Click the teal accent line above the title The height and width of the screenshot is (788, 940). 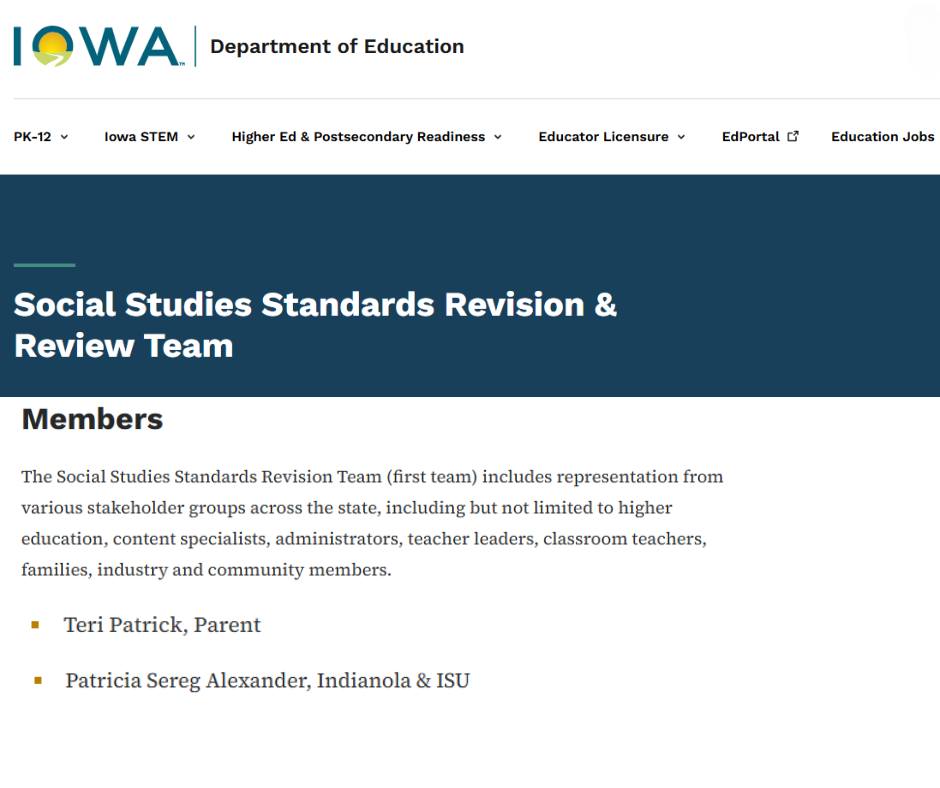pyautogui.click(x=44, y=264)
